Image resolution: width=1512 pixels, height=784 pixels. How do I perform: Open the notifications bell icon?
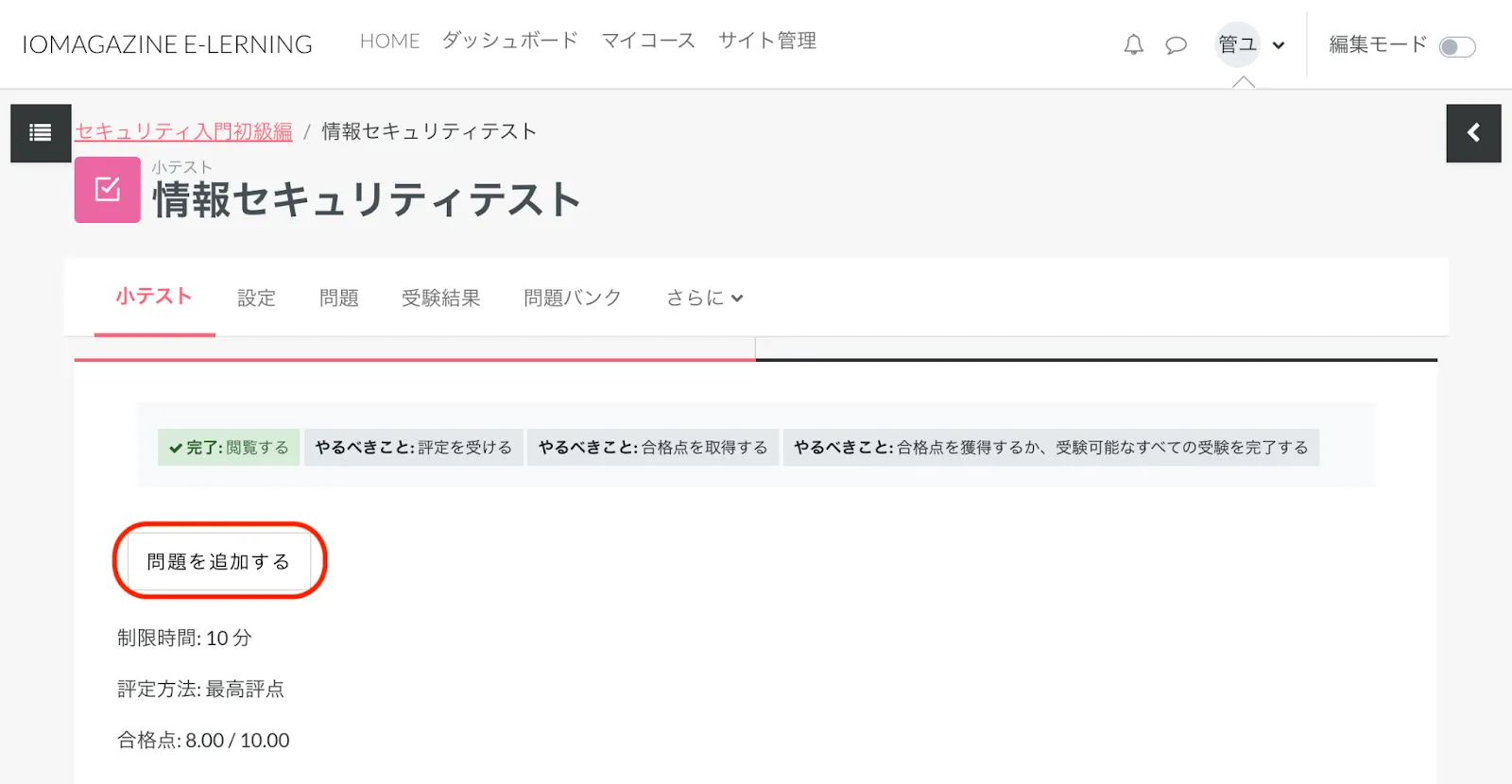[x=1133, y=44]
